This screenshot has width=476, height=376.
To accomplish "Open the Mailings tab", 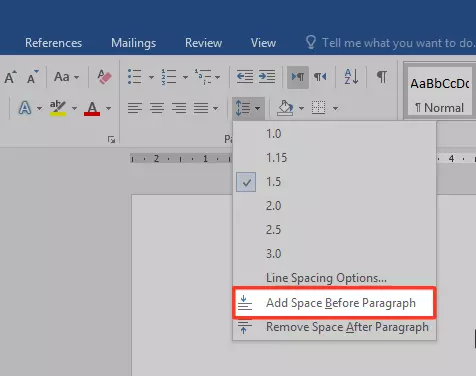I will (133, 43).
